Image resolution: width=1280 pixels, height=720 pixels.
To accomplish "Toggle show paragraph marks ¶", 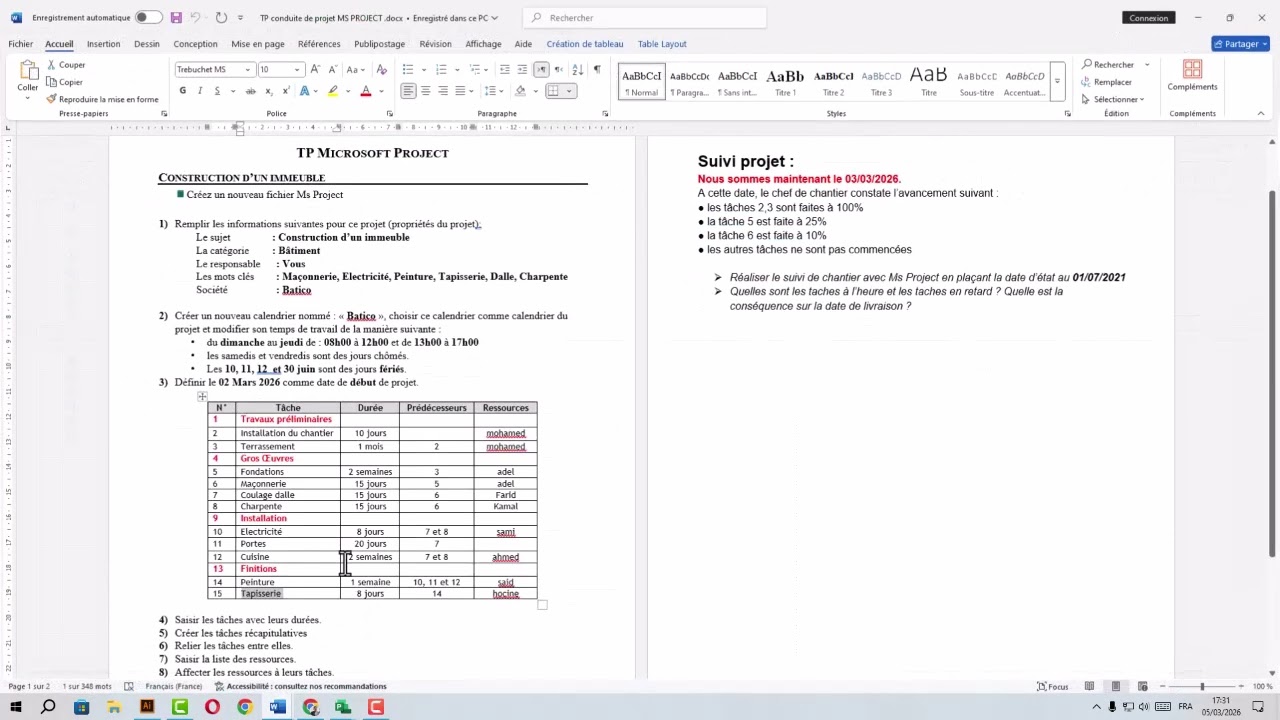I will pyautogui.click(x=597, y=70).
